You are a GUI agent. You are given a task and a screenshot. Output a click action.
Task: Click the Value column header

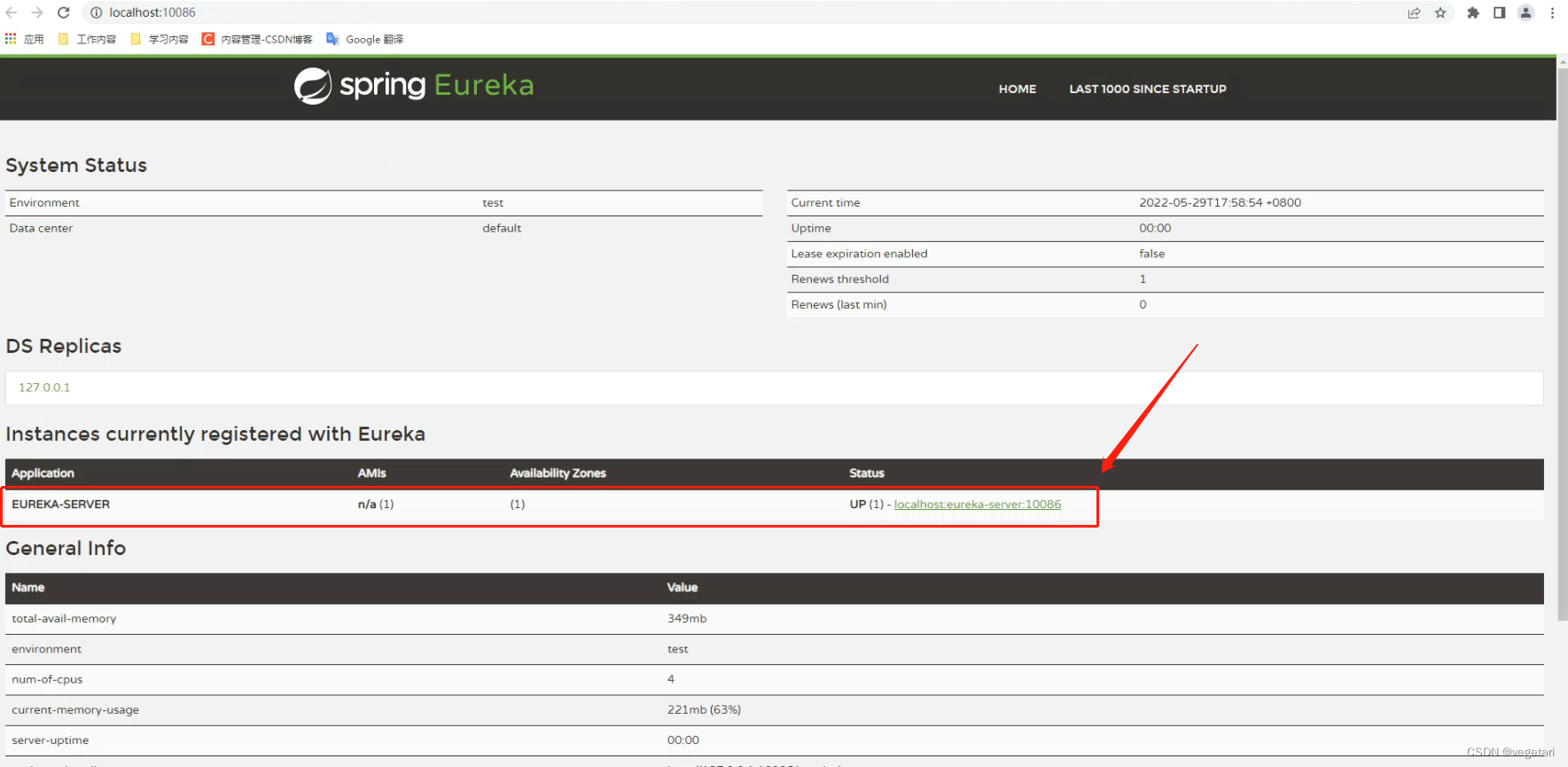pyautogui.click(x=683, y=587)
